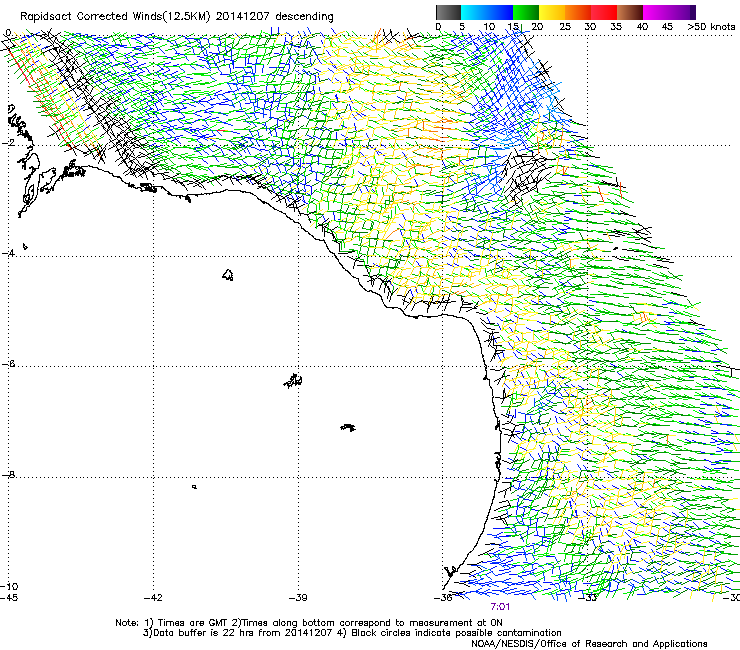Click the '-10' latitude axis label
The image size is (740, 650).
click(x=9, y=586)
